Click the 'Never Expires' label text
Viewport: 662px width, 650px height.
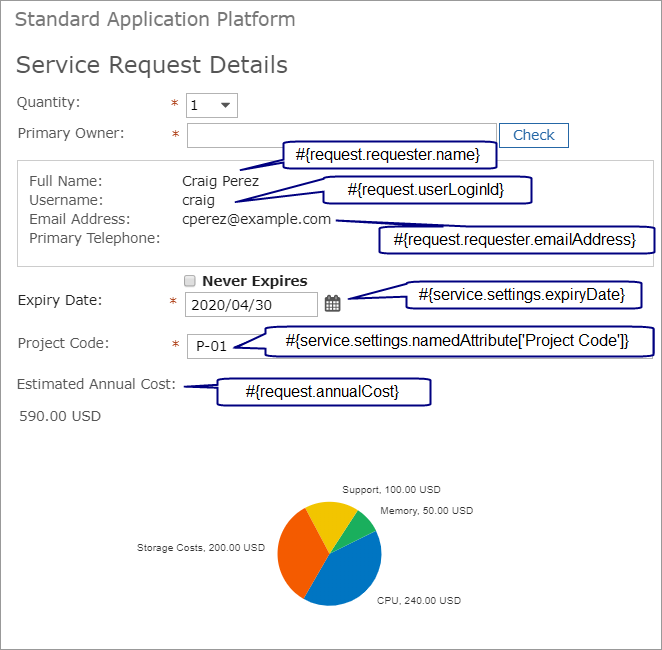point(255,281)
